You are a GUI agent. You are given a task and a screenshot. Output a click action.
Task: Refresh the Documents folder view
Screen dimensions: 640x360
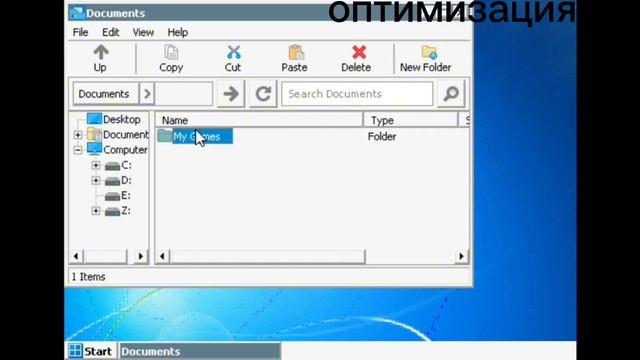pyautogui.click(x=263, y=94)
